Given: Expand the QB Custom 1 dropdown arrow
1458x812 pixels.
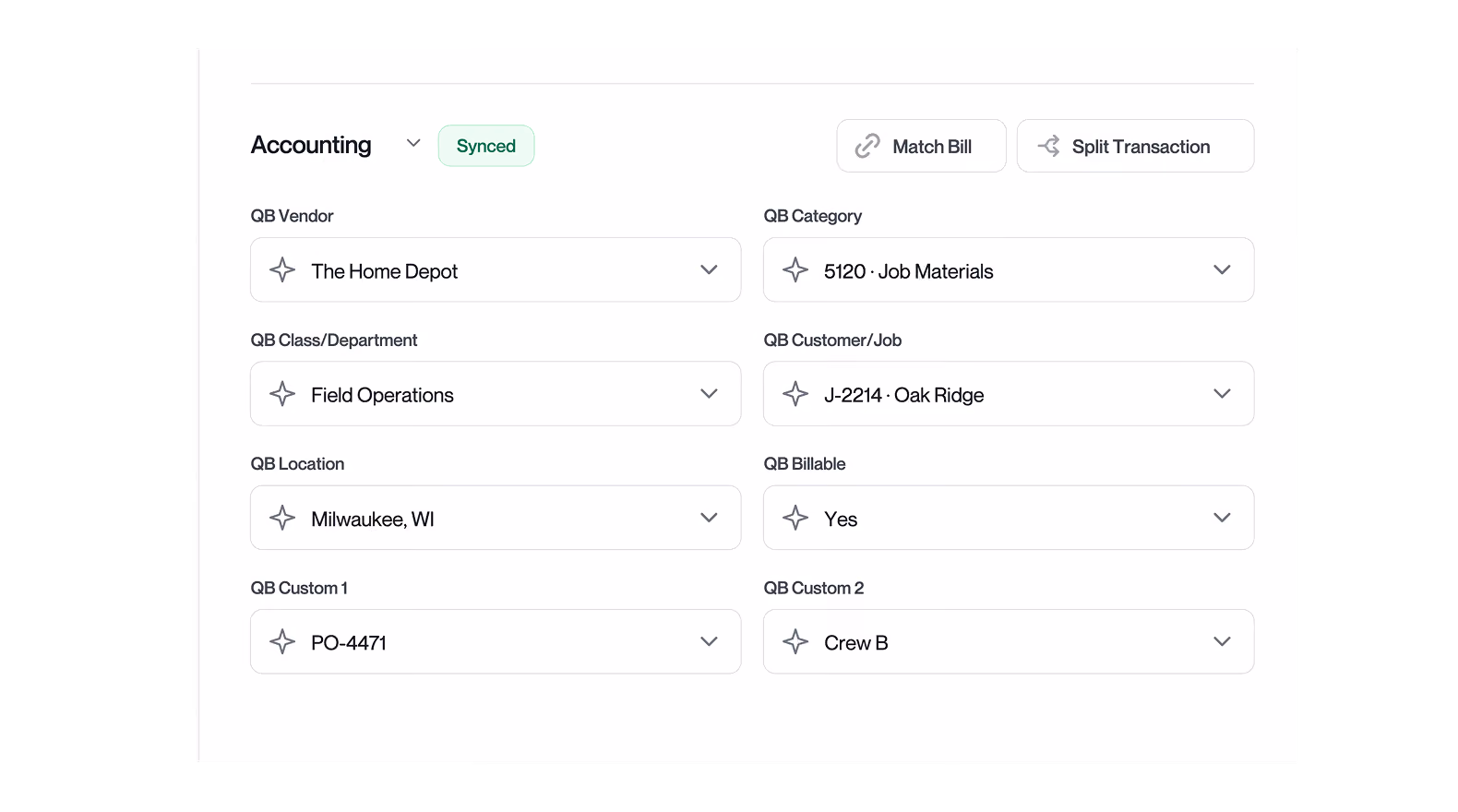Looking at the screenshot, I should [709, 641].
